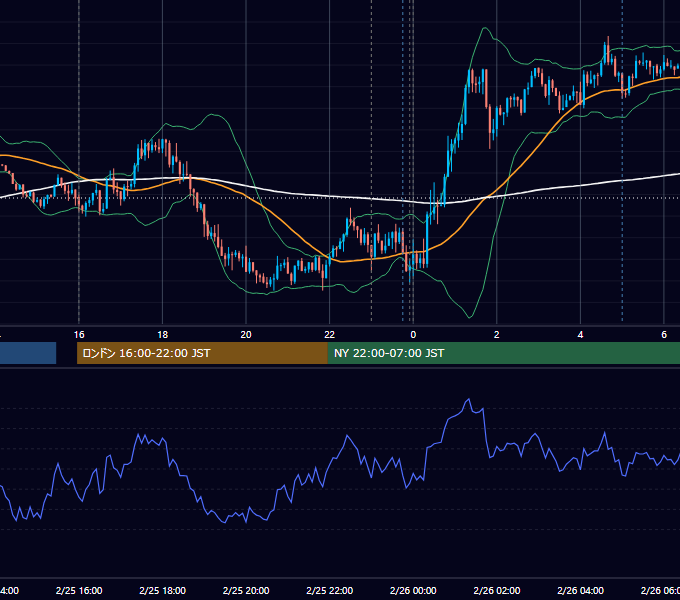The width and height of the screenshot is (680, 600).
Task: Select the ロンドン 16:00-22:00 JST session bar
Action: pos(202,353)
